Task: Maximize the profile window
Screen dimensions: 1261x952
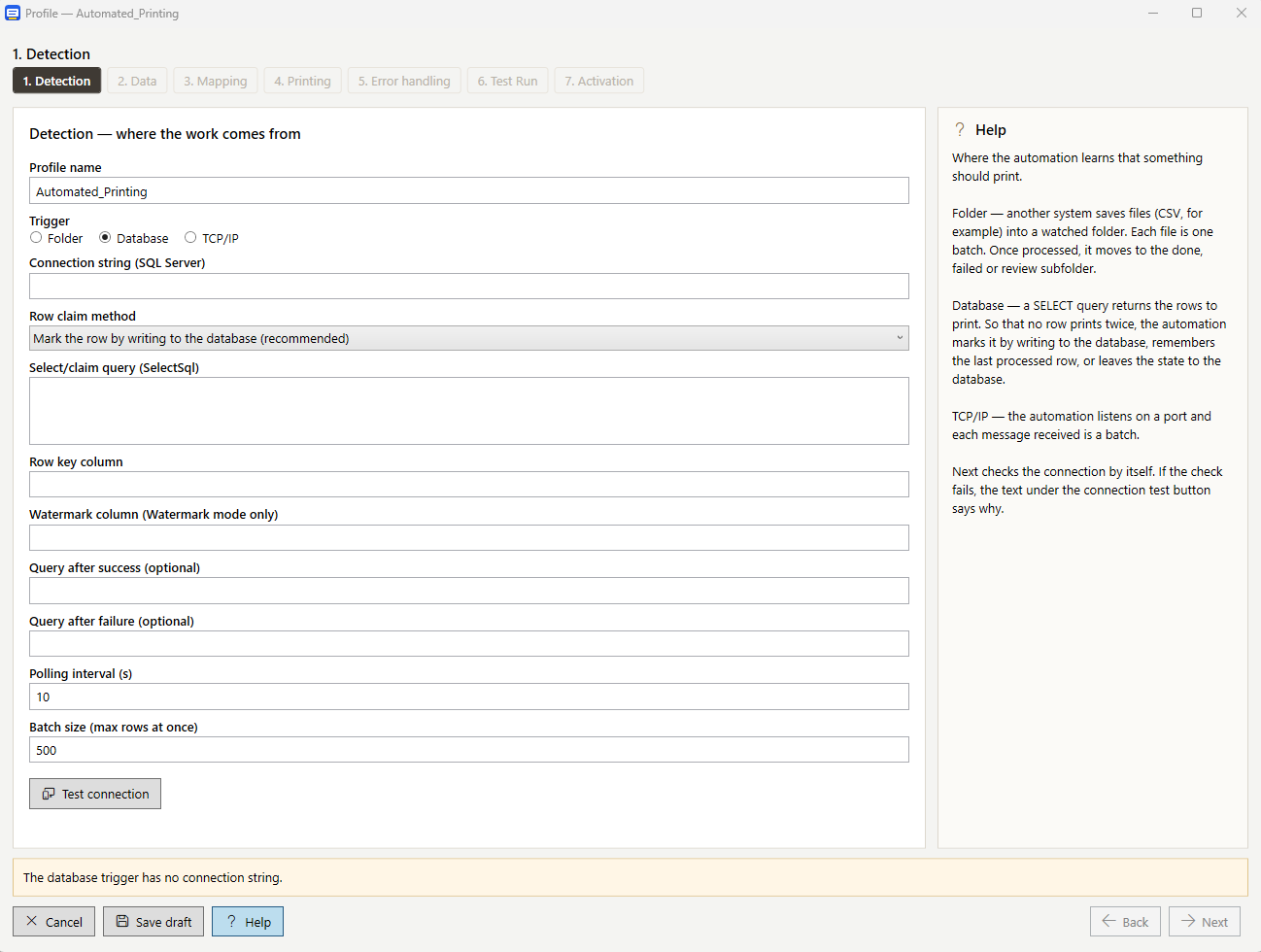Action: pos(1197,13)
